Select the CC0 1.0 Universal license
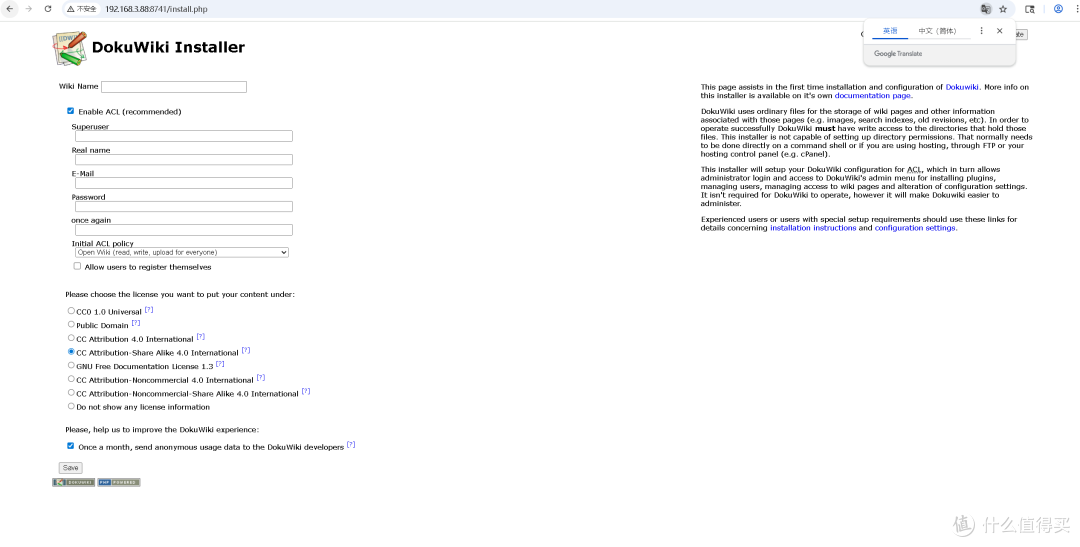The image size is (1080, 547). [x=71, y=311]
